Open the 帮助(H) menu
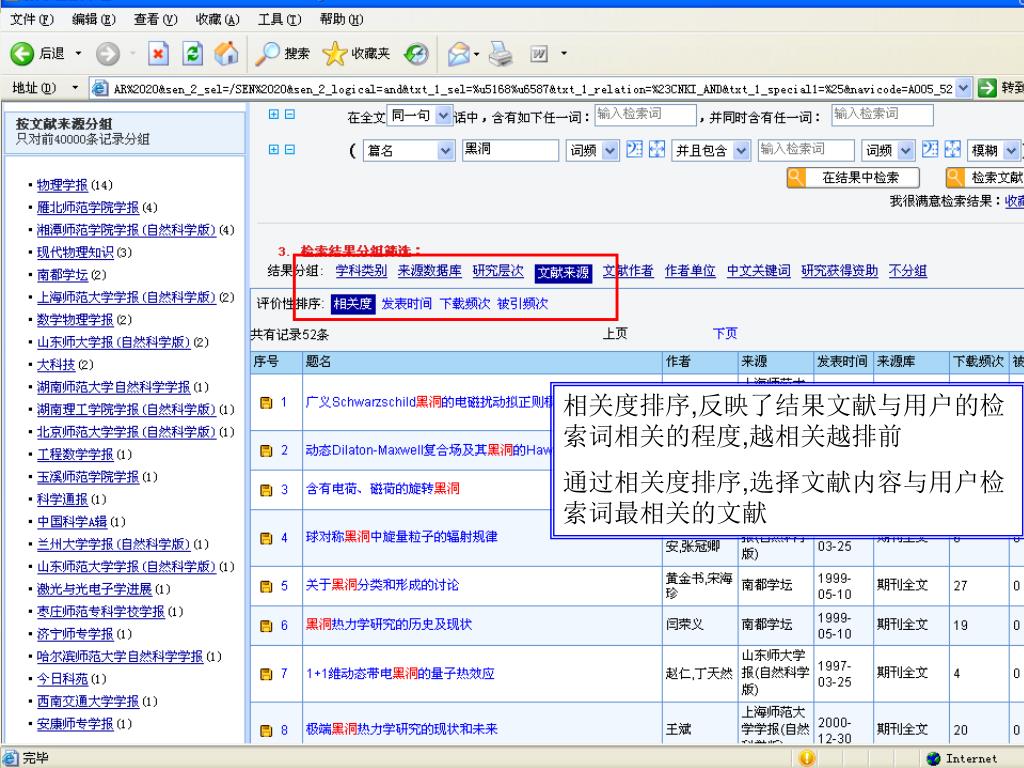 point(342,19)
